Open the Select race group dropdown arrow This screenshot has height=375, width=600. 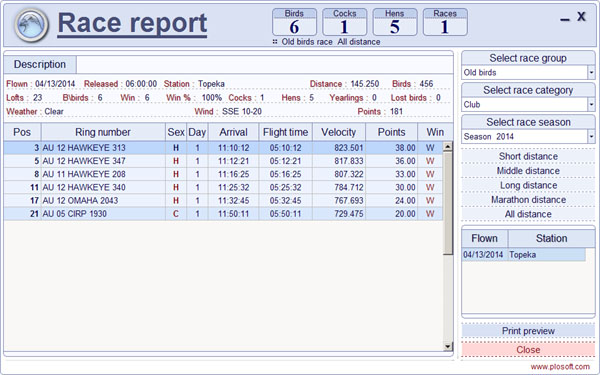coord(591,72)
